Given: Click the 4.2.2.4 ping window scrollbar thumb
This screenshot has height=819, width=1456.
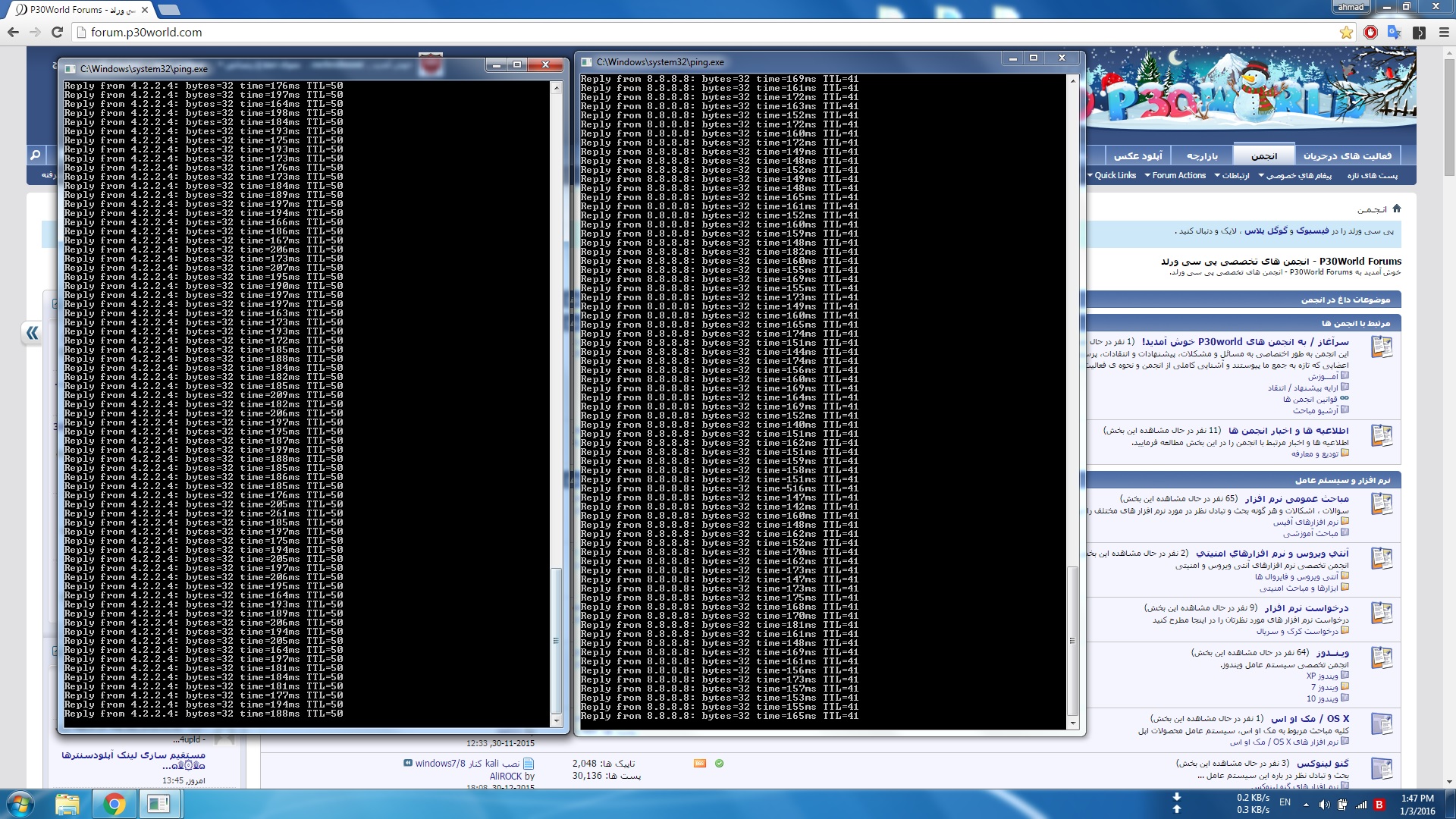Looking at the screenshot, I should pyautogui.click(x=557, y=641).
